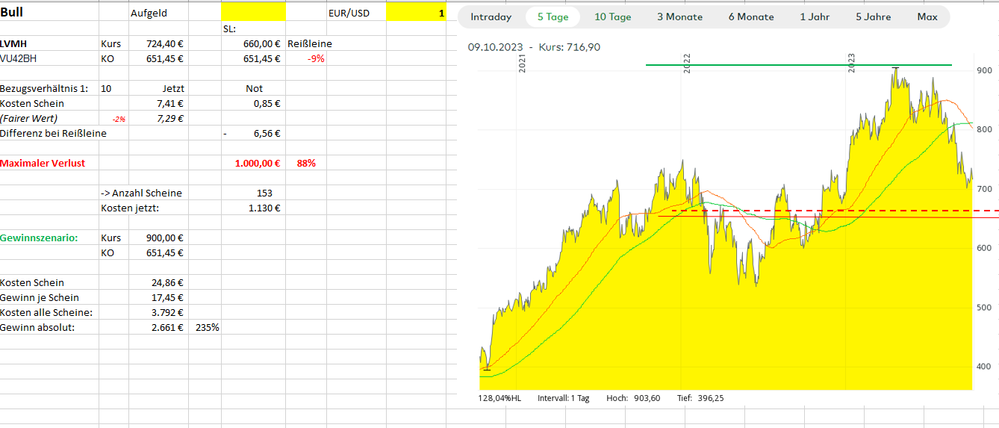
Task: Switch to the Intraday chart tab
Action: (491, 17)
